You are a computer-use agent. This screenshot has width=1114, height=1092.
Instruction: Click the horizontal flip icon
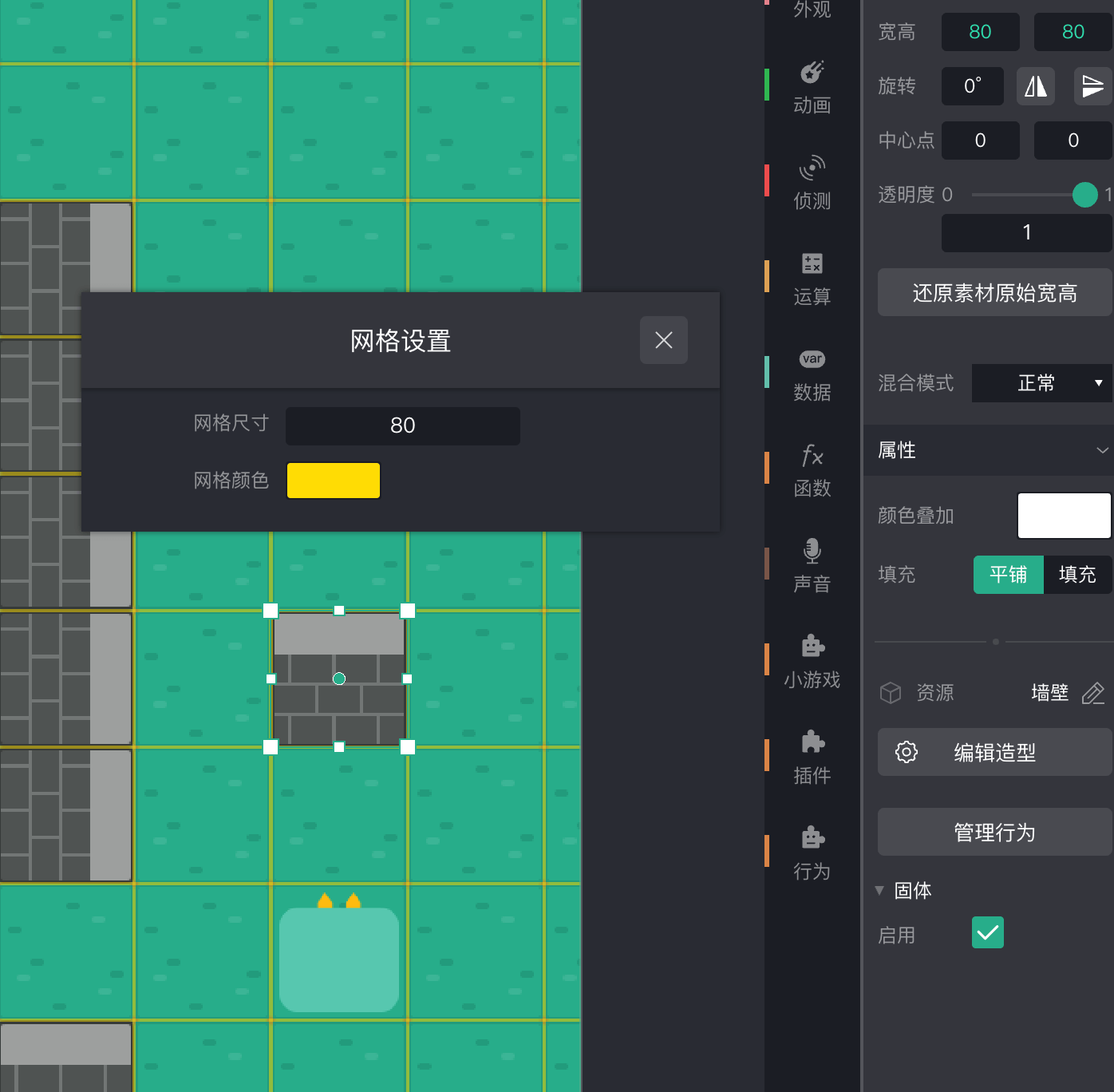(x=1035, y=86)
